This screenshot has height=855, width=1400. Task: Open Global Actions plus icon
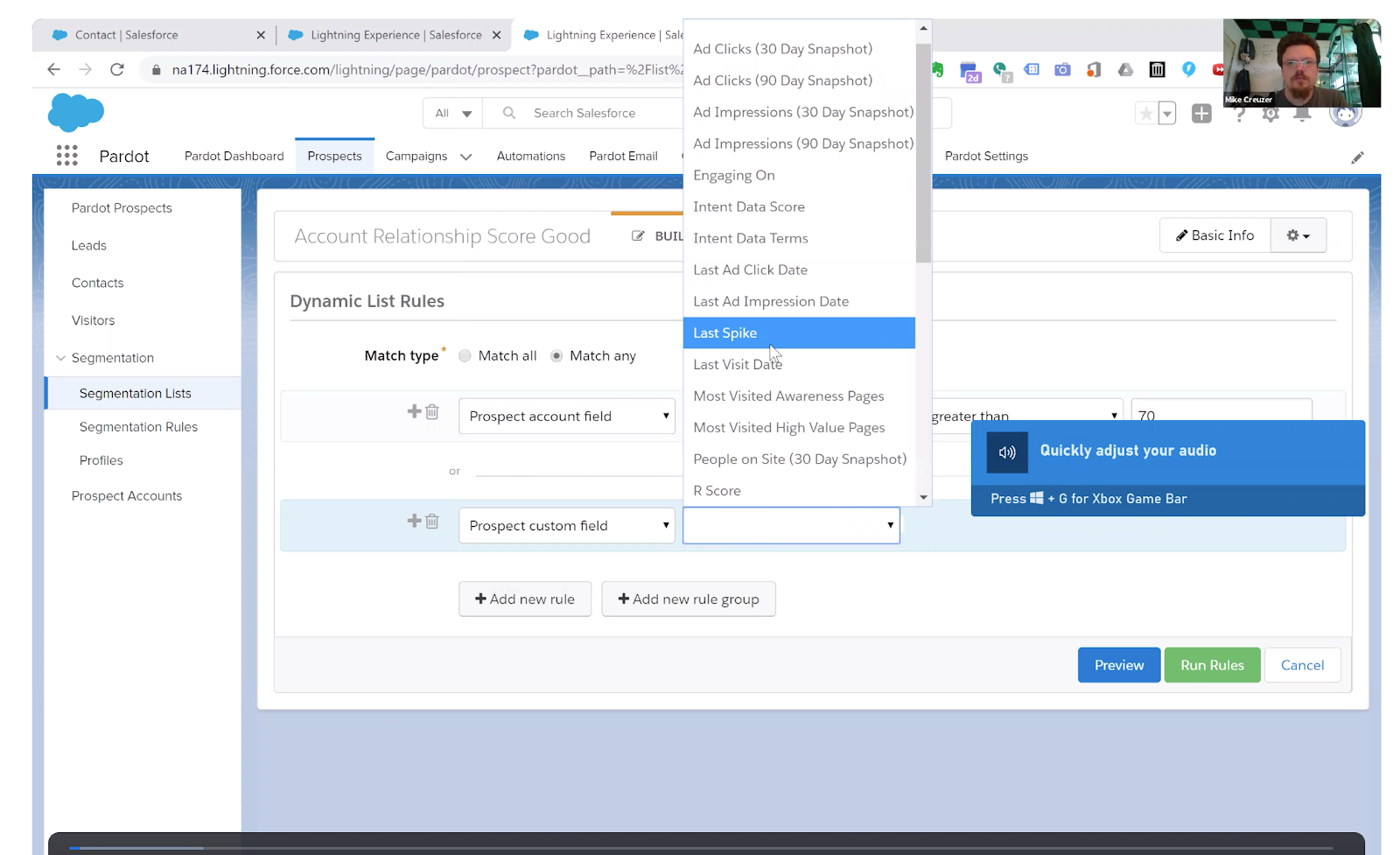coord(1201,113)
